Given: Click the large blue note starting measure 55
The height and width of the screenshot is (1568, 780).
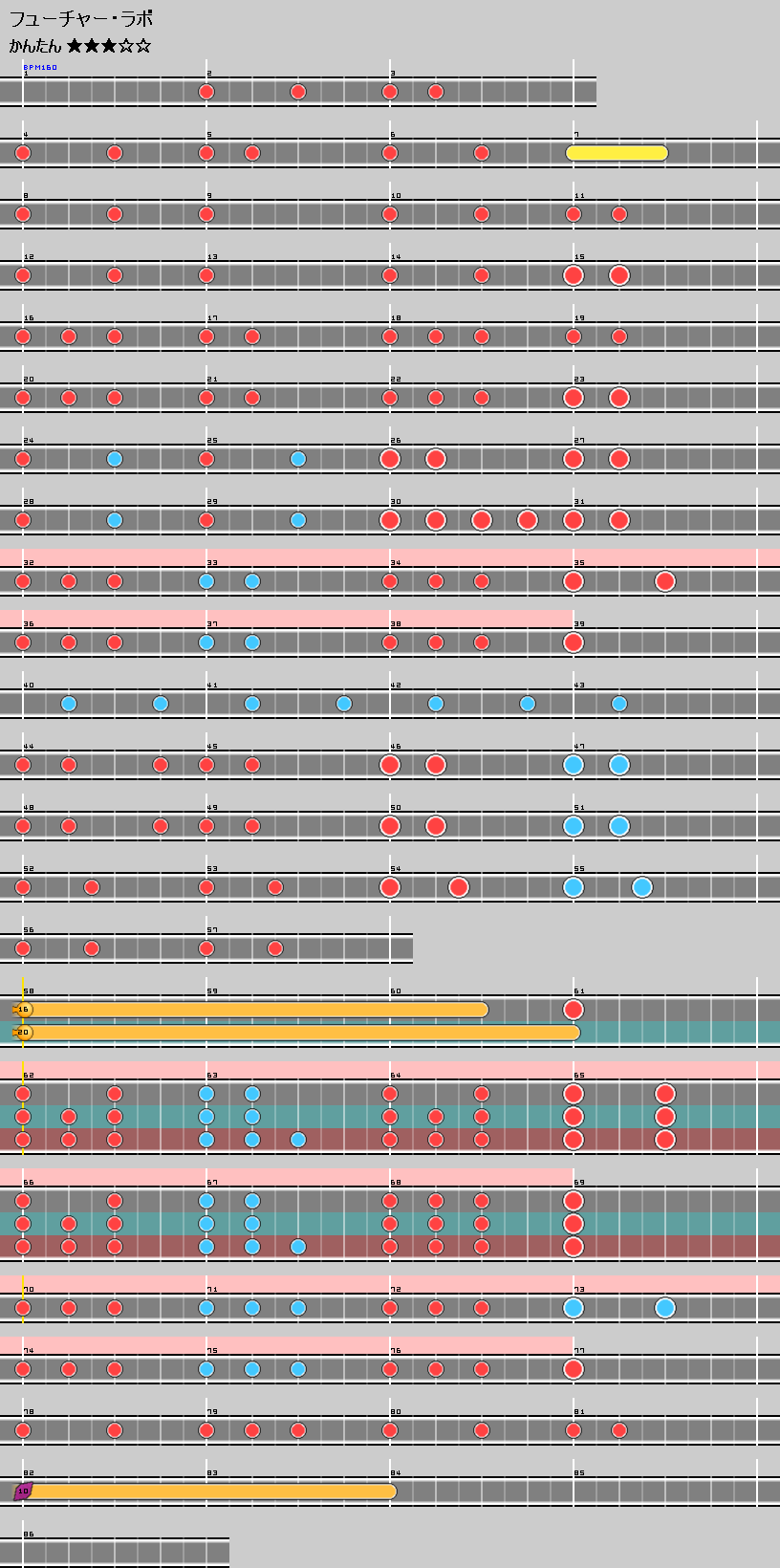Looking at the screenshot, I should pos(574,887).
